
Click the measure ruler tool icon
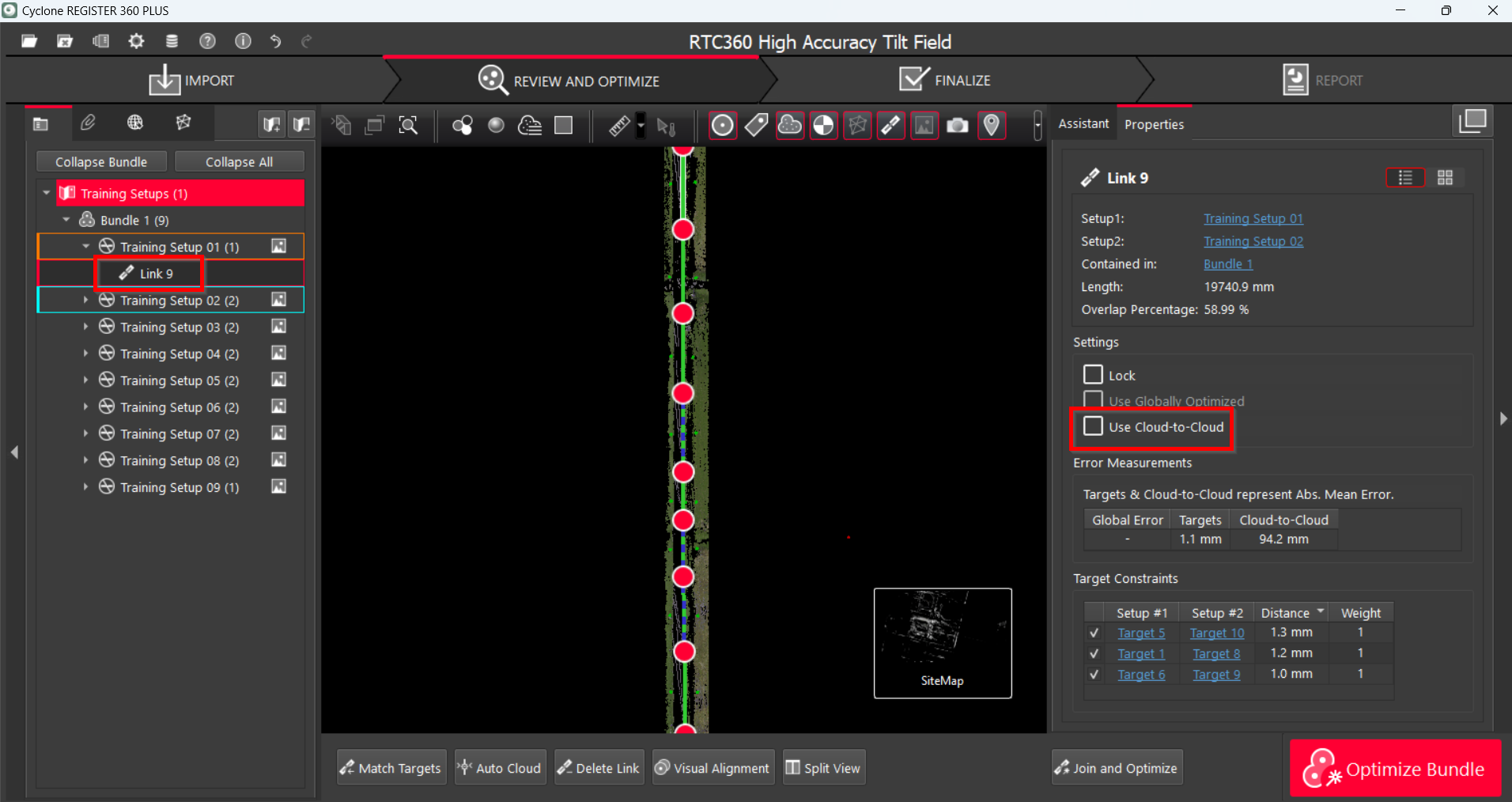619,126
